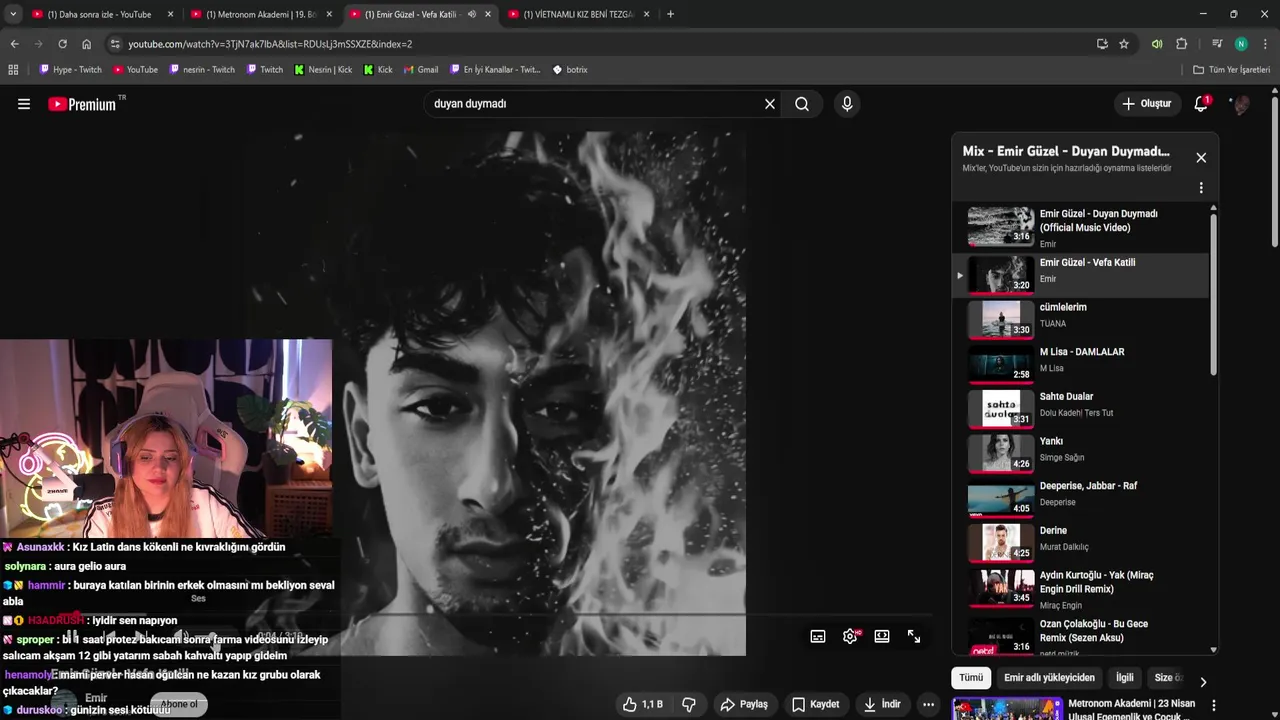Show more filter chips with arrow
Image resolution: width=1280 pixels, height=720 pixels.
1203,681
